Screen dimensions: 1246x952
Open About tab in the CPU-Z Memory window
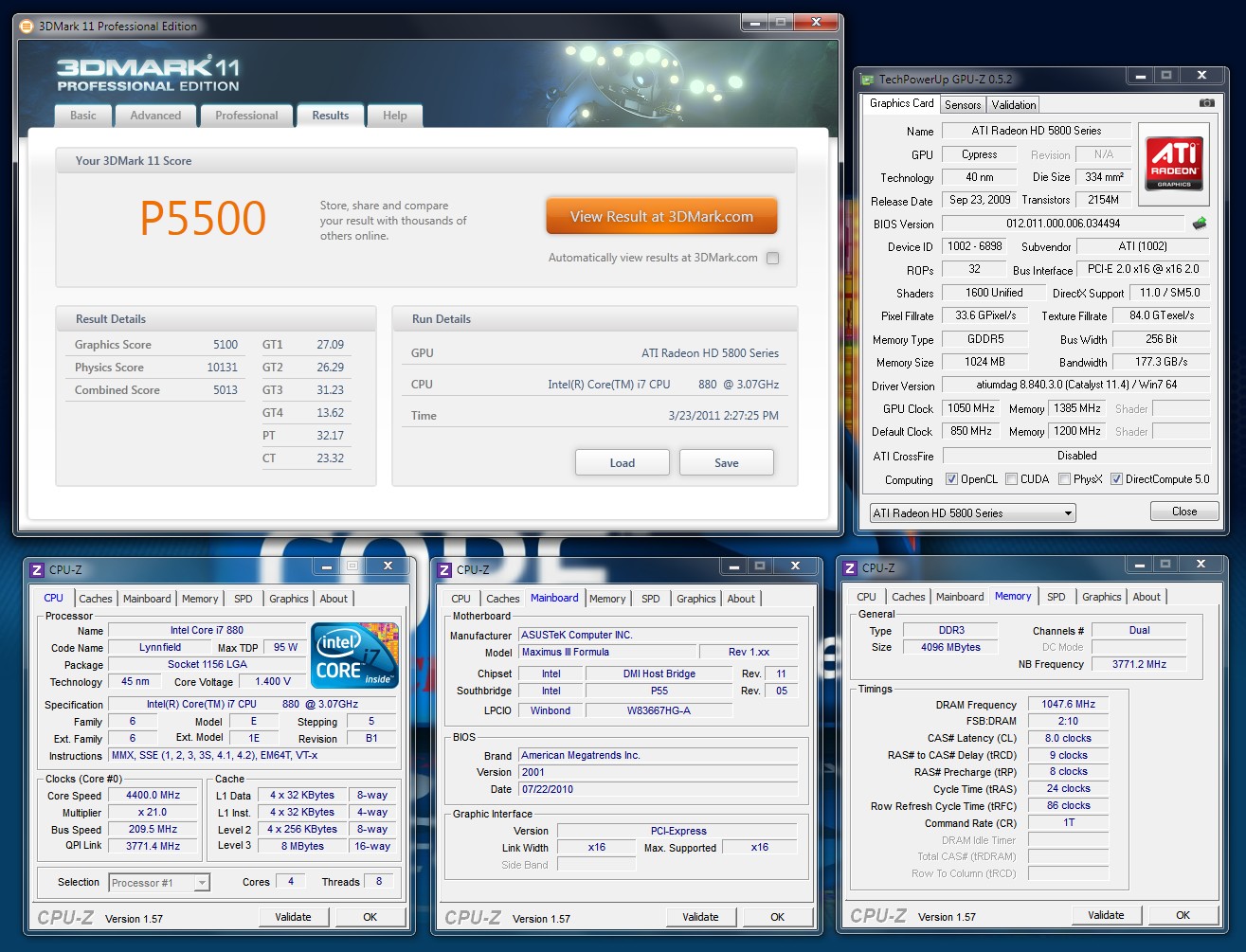point(1147,597)
